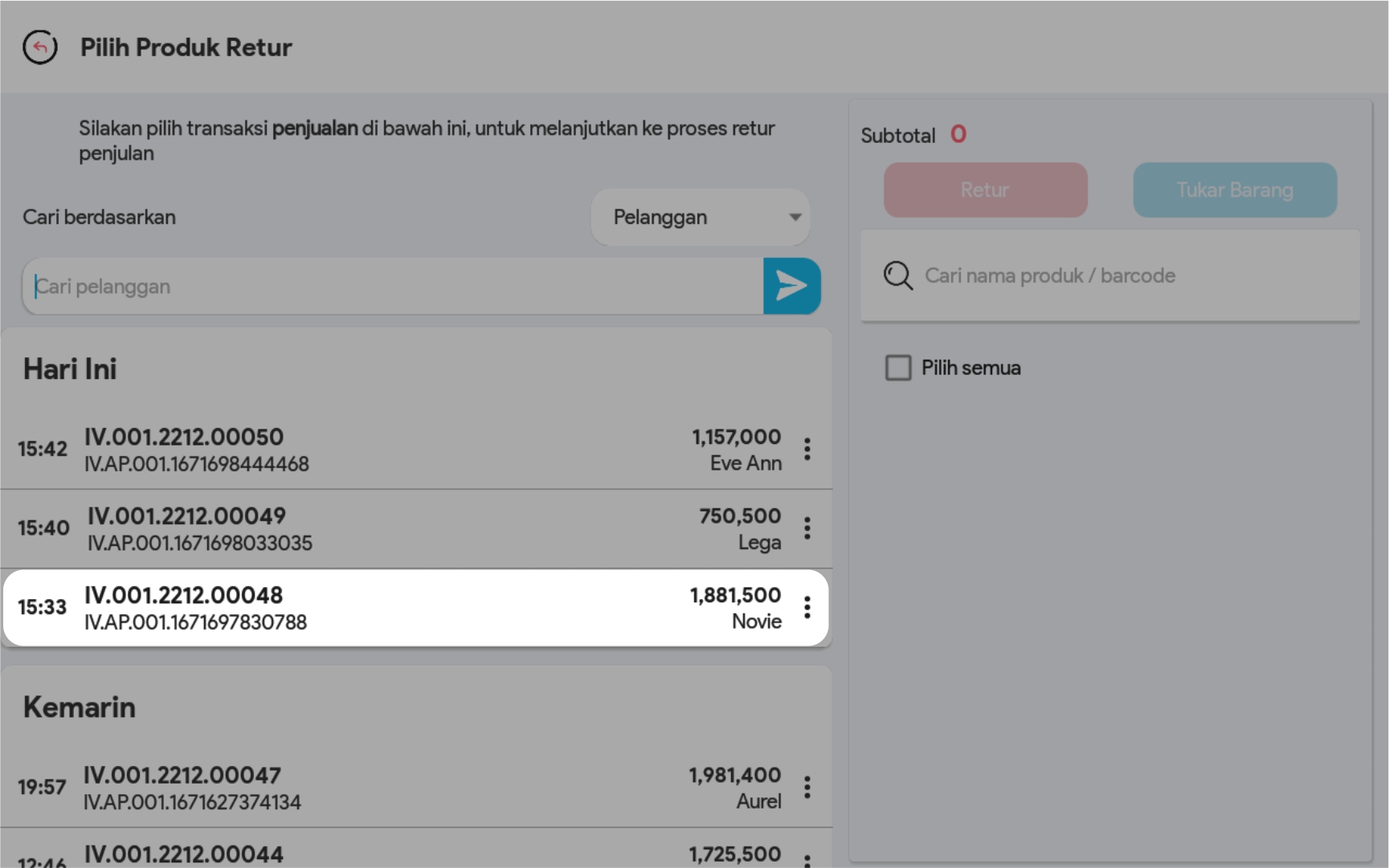Image resolution: width=1389 pixels, height=868 pixels.
Task: Select transaction IV.001.2212.00044 at bottom
Action: (402, 854)
